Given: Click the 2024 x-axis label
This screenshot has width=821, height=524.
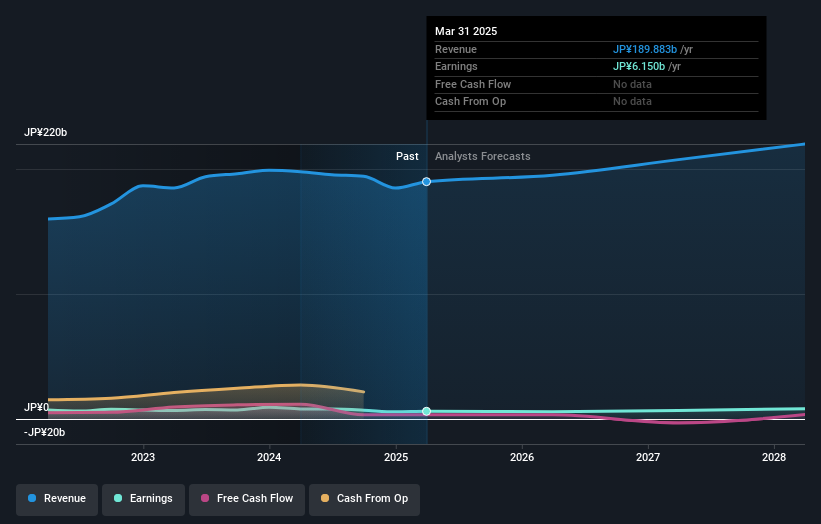Looking at the screenshot, I should pyautogui.click(x=269, y=458).
